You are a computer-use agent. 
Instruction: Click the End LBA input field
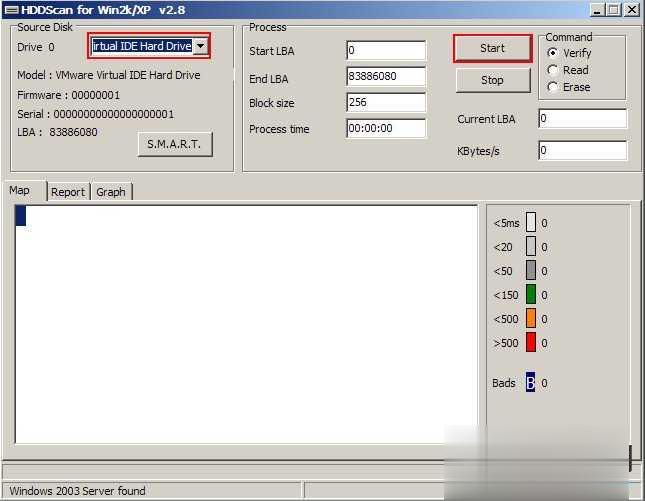[x=386, y=77]
